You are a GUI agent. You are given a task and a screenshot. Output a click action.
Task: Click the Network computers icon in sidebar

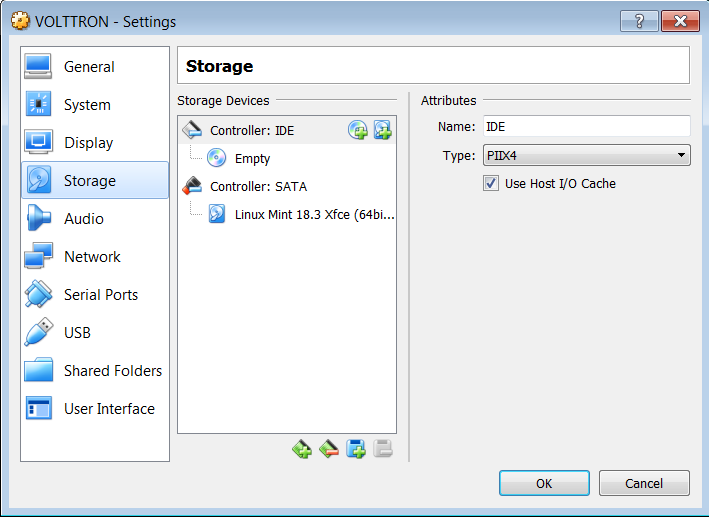38,256
